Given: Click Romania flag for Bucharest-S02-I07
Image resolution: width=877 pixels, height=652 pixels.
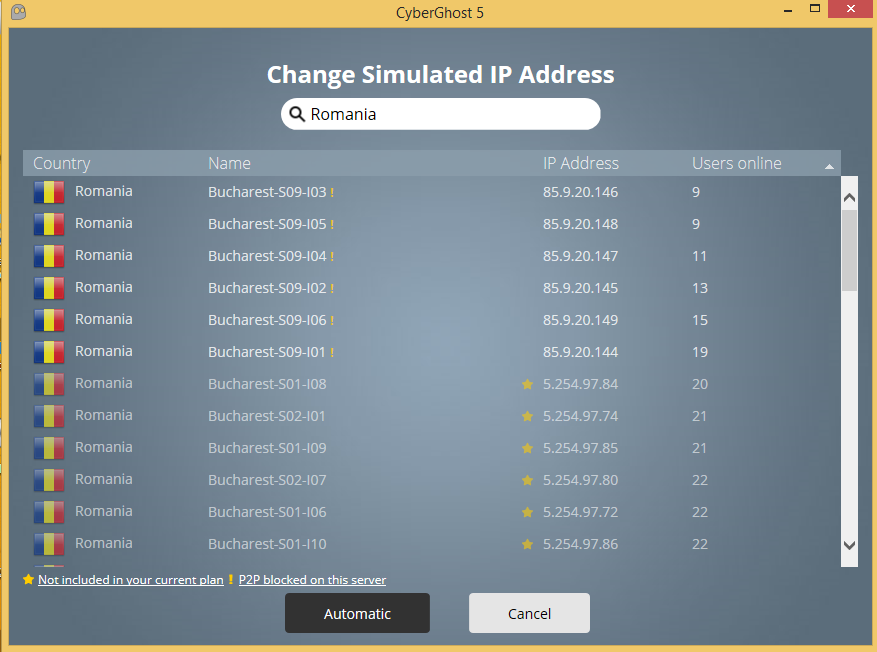Looking at the screenshot, I should coord(49,480).
